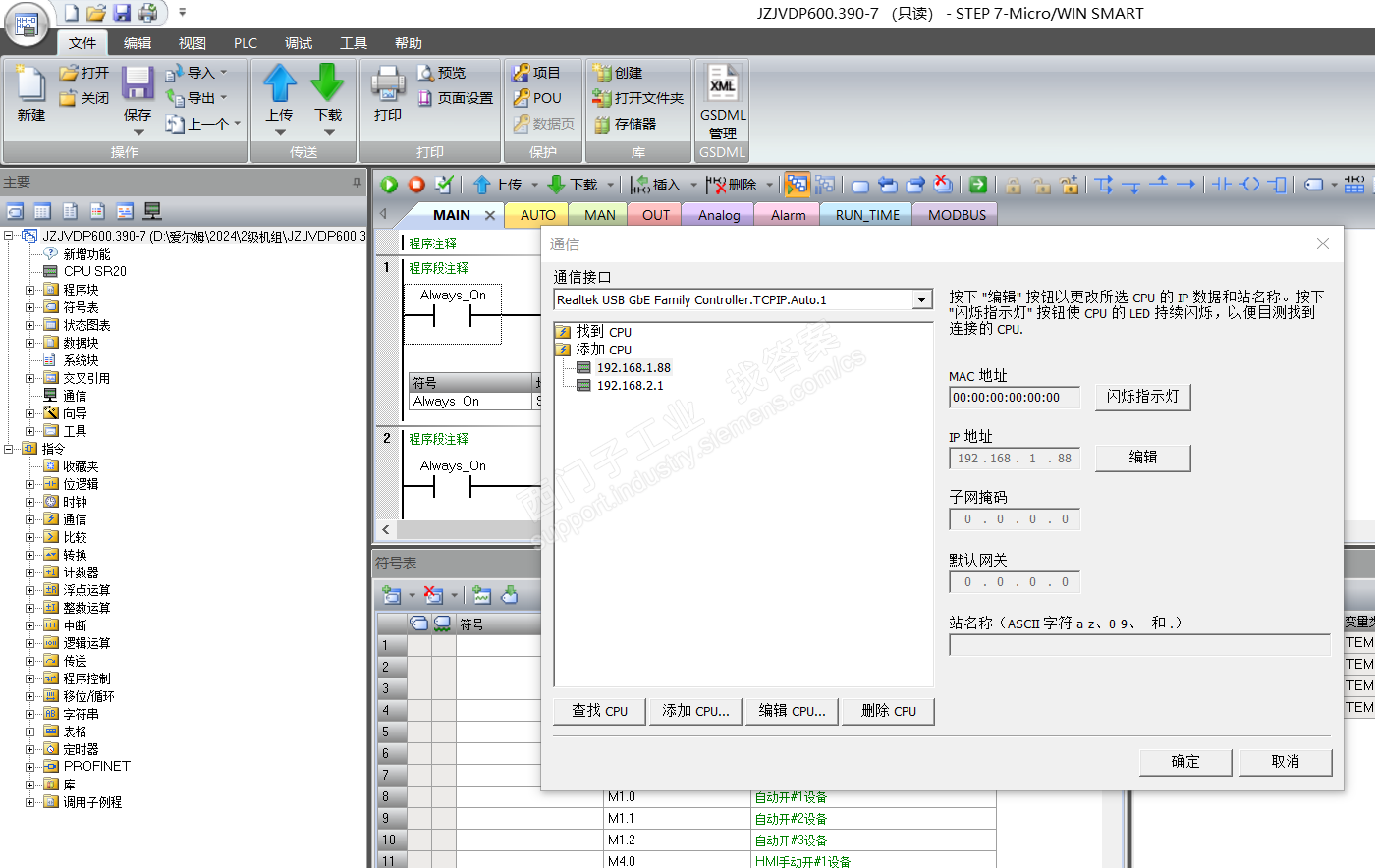This screenshot has height=868, width=1375.
Task: Toggle the pin on the 主要 panel
Action: pyautogui.click(x=357, y=183)
